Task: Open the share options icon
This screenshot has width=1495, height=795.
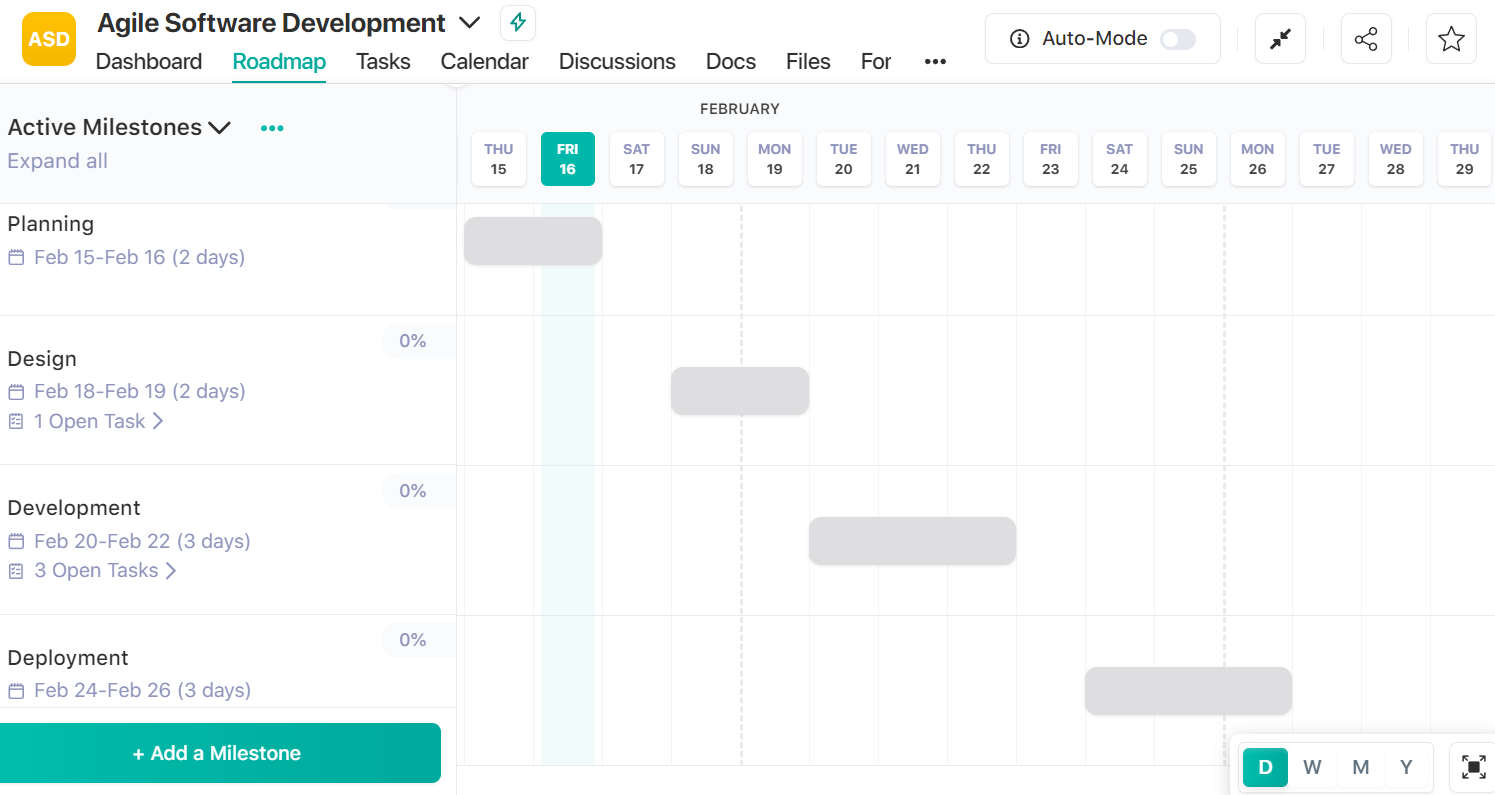Action: click(x=1366, y=38)
